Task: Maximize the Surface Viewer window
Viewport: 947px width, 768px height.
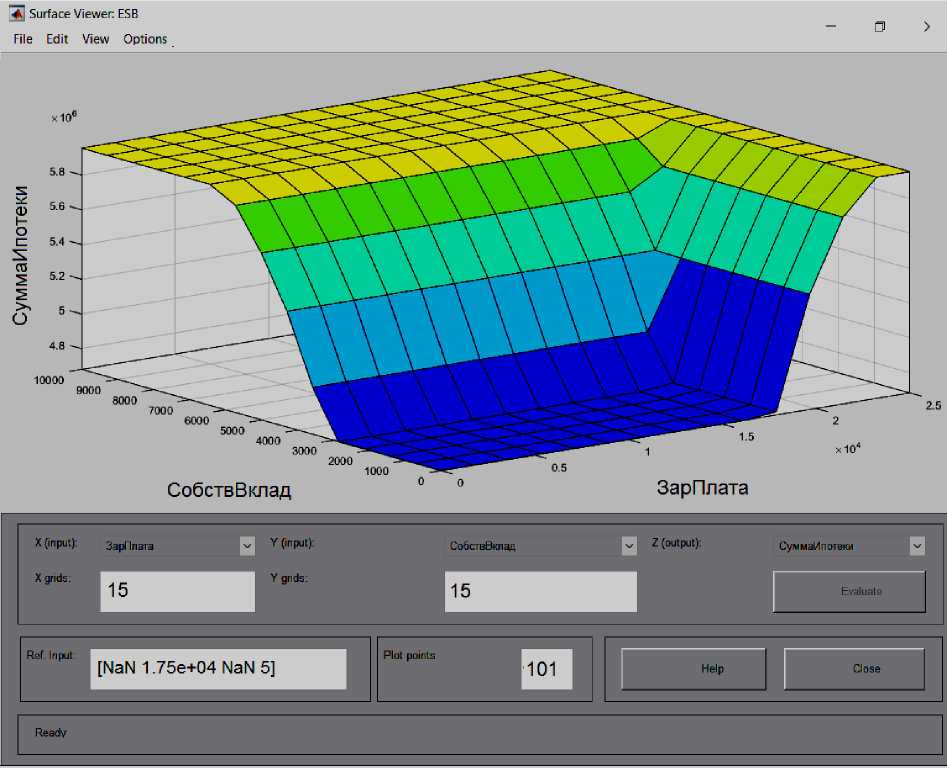Action: [880, 26]
